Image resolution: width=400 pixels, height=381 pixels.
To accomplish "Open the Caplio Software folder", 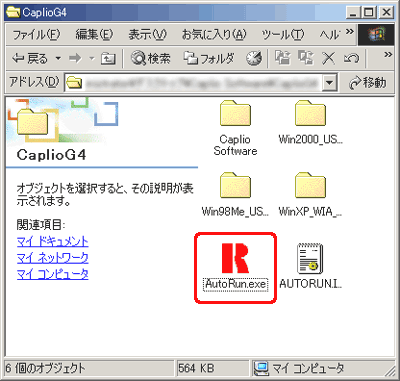I will pos(235,128).
